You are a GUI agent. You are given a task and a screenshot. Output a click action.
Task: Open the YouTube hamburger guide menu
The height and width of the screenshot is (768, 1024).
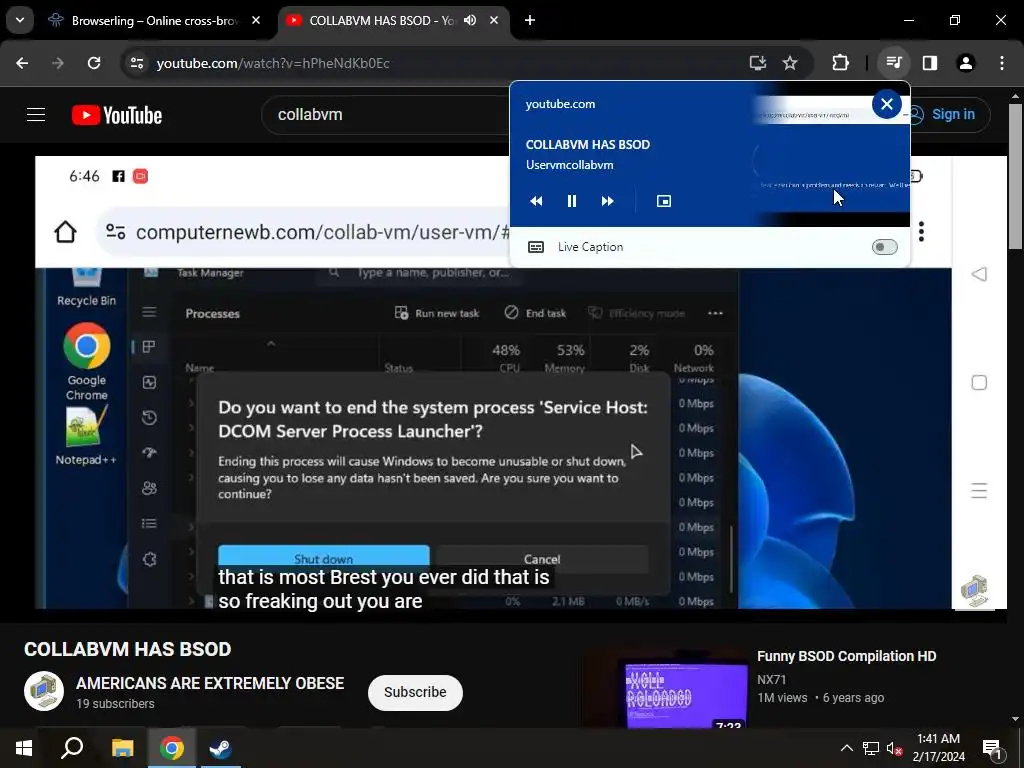[x=36, y=115]
